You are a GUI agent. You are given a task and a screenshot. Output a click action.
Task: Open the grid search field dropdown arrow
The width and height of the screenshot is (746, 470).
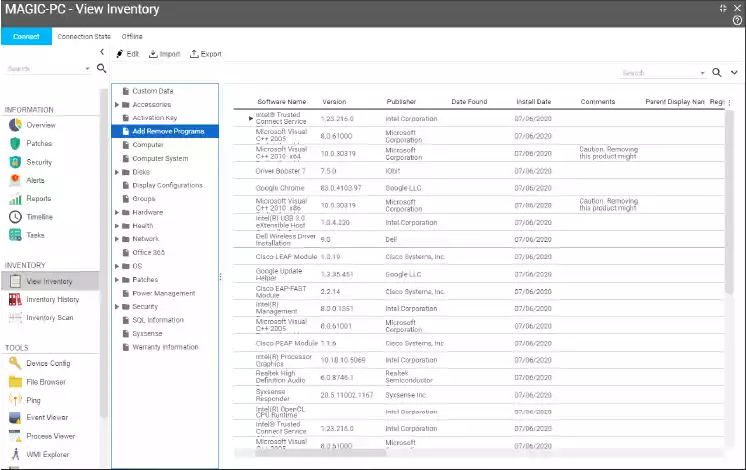coord(702,73)
